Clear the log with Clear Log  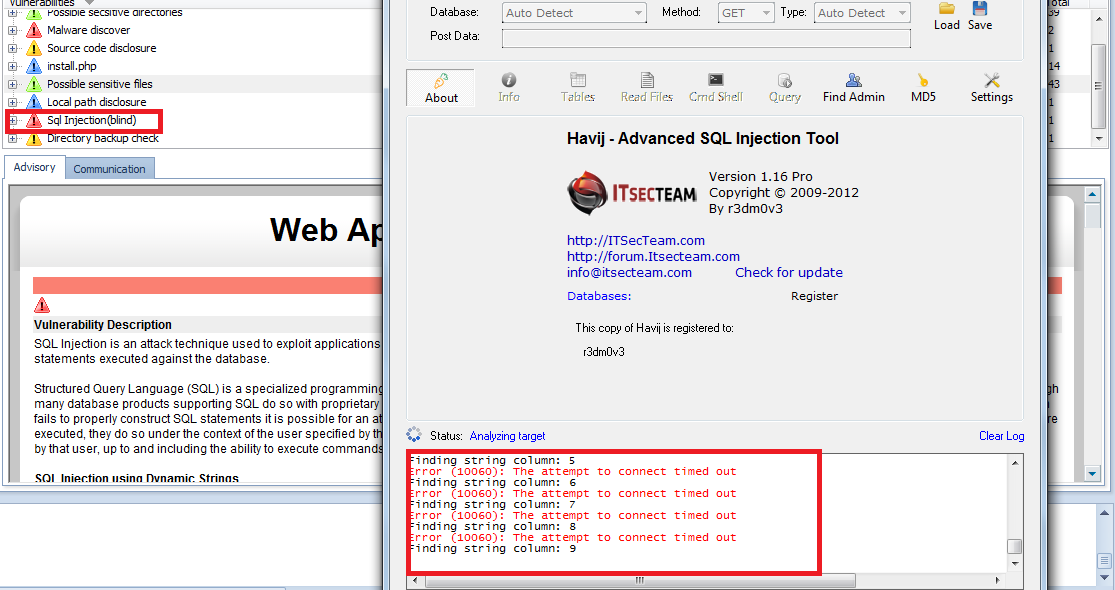pos(1001,436)
